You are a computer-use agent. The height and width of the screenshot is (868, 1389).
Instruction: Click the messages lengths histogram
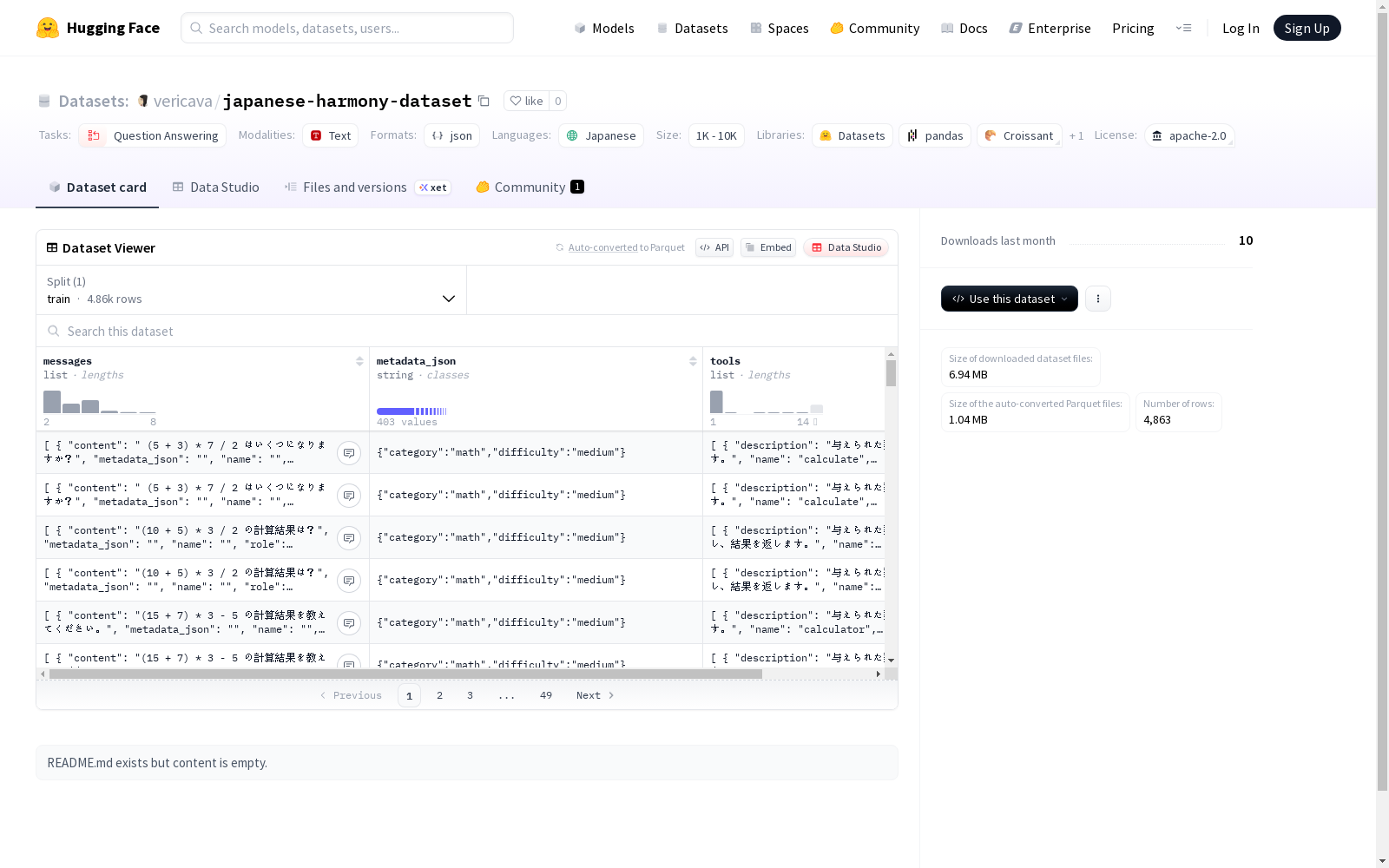coord(100,402)
